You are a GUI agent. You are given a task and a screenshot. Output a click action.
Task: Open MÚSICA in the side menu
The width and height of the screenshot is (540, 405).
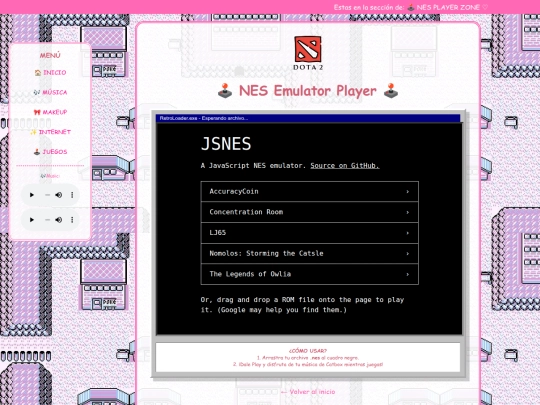(50, 92)
